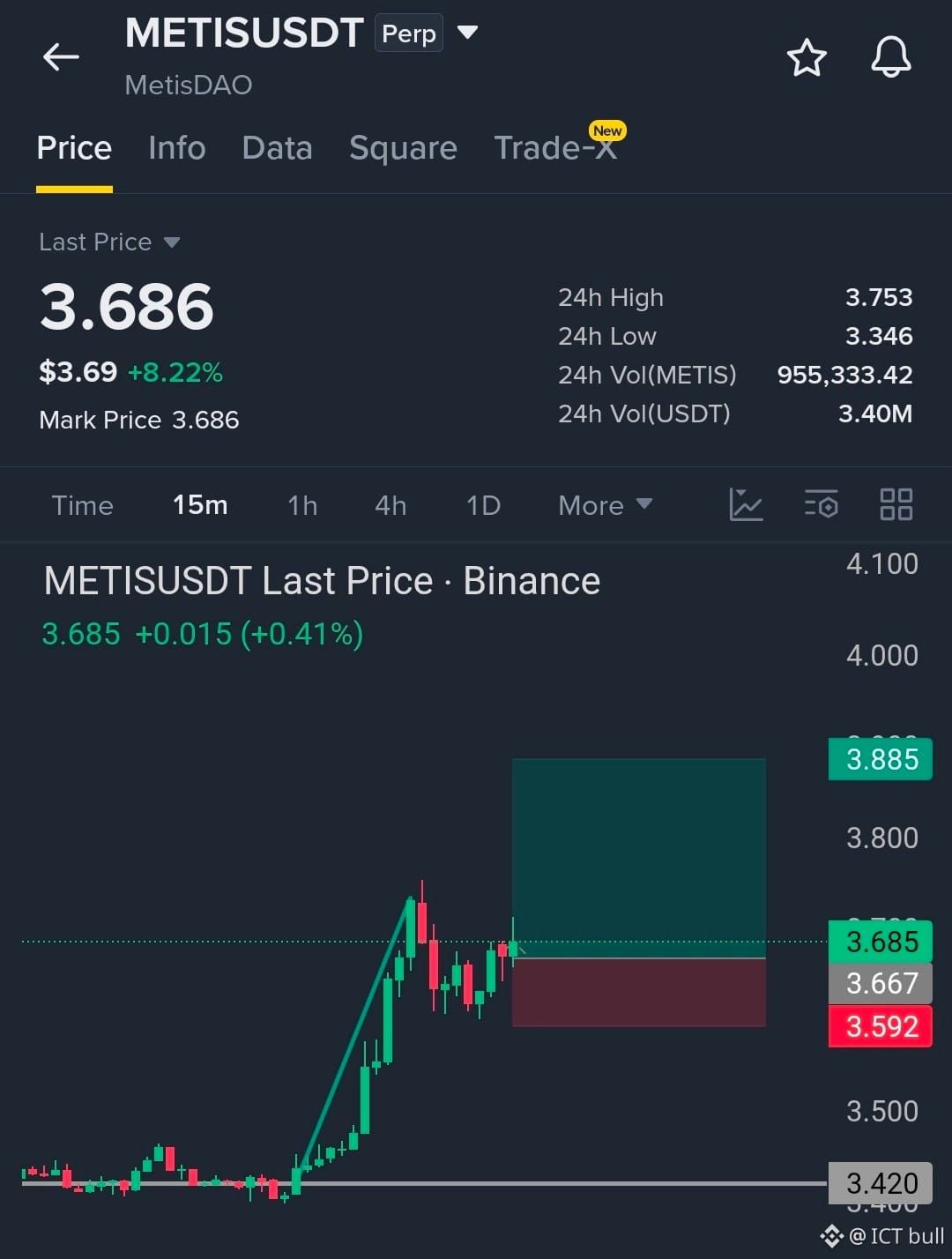Switch chart to 4h interval
This screenshot has height=1259, width=952.
pyautogui.click(x=390, y=505)
